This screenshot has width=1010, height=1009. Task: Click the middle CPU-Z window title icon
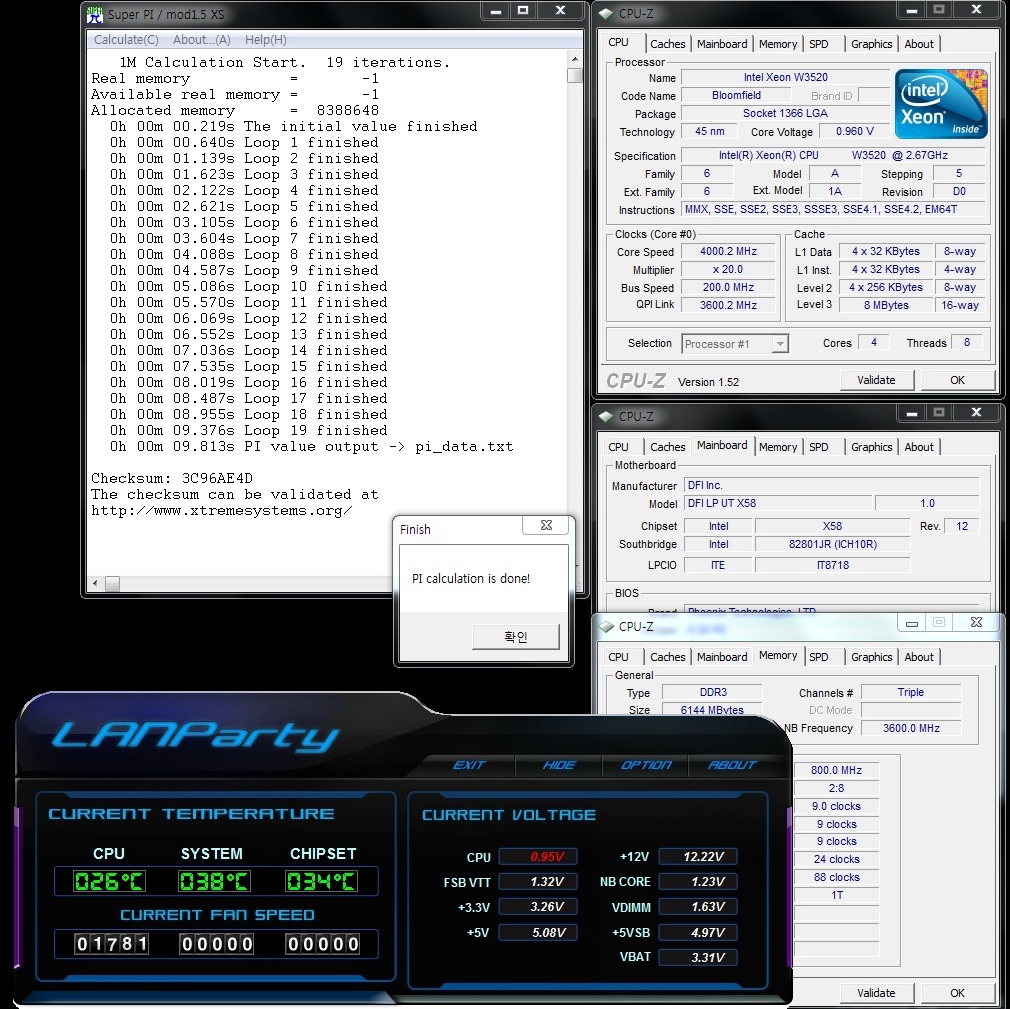coord(605,416)
